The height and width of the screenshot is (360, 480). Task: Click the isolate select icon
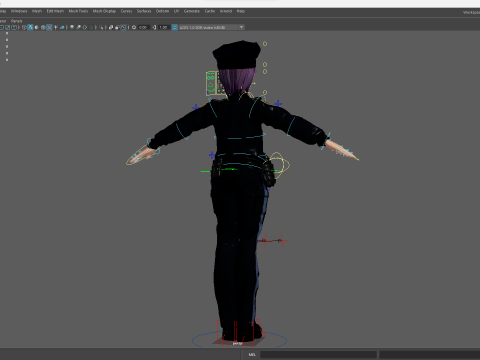click(x=101, y=27)
